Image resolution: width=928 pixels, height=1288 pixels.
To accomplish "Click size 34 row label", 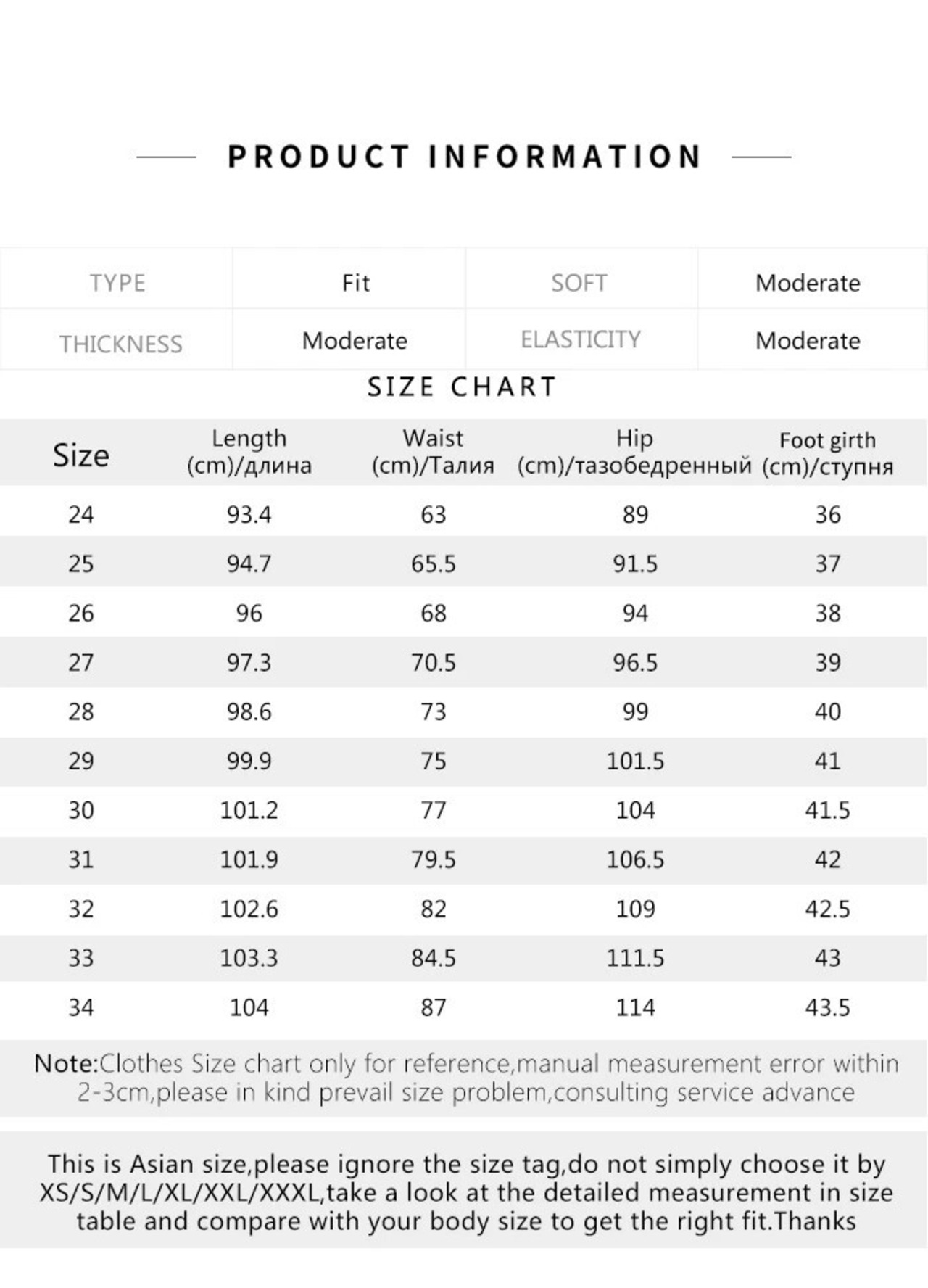I will [x=81, y=1008].
